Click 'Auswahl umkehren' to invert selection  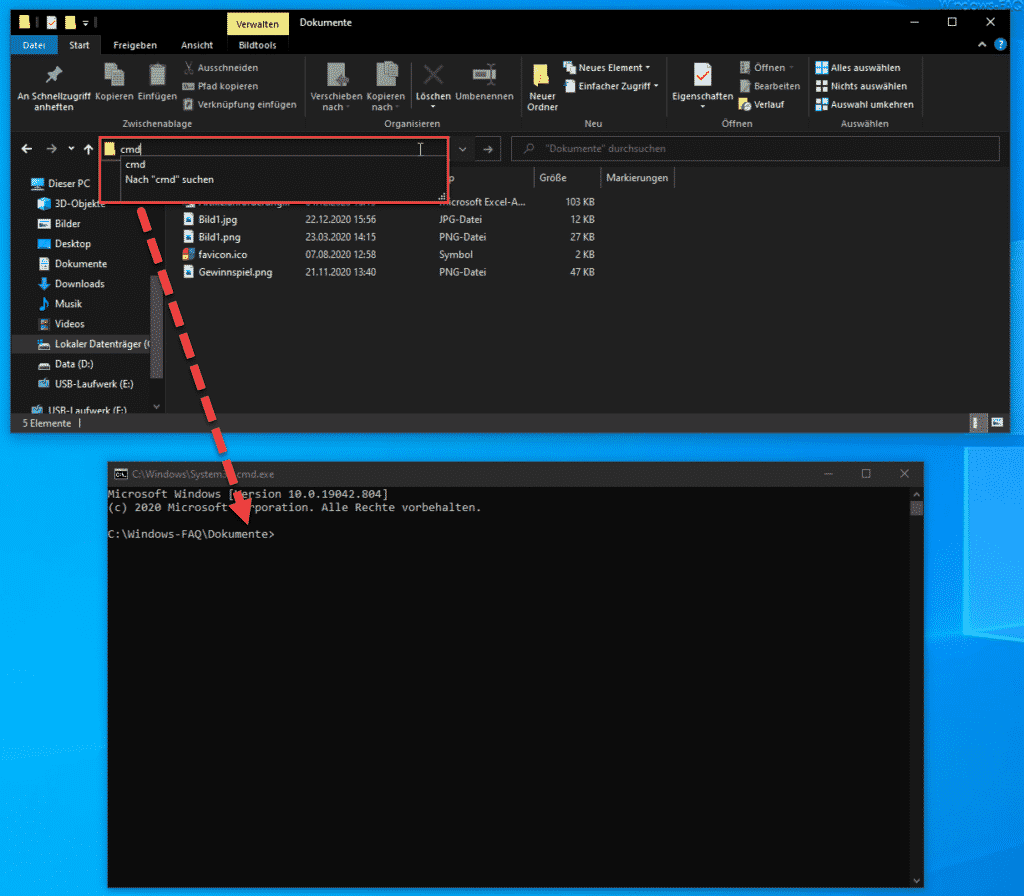coord(865,104)
